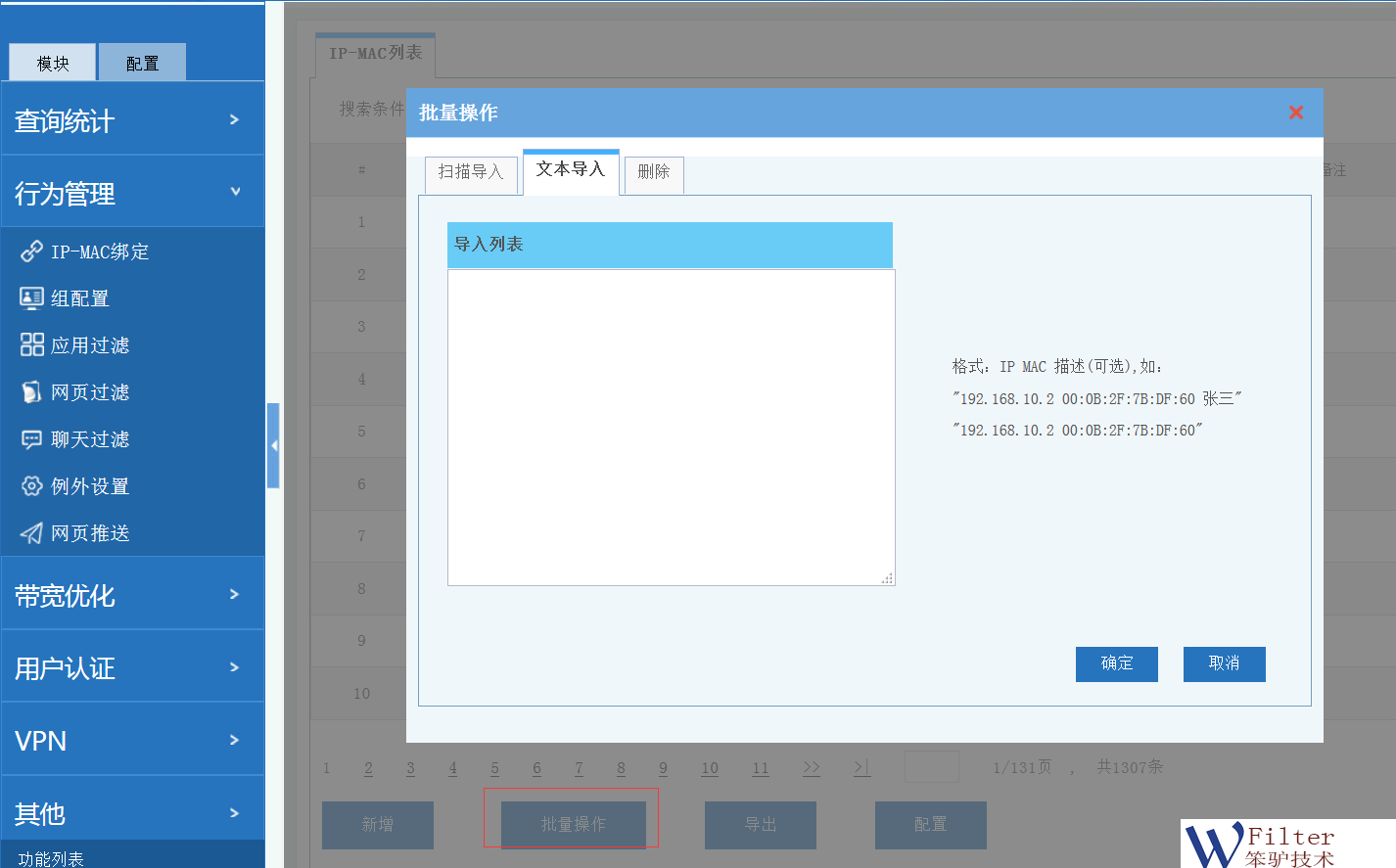Click the group configuration icon
1396x868 pixels.
(x=31, y=298)
